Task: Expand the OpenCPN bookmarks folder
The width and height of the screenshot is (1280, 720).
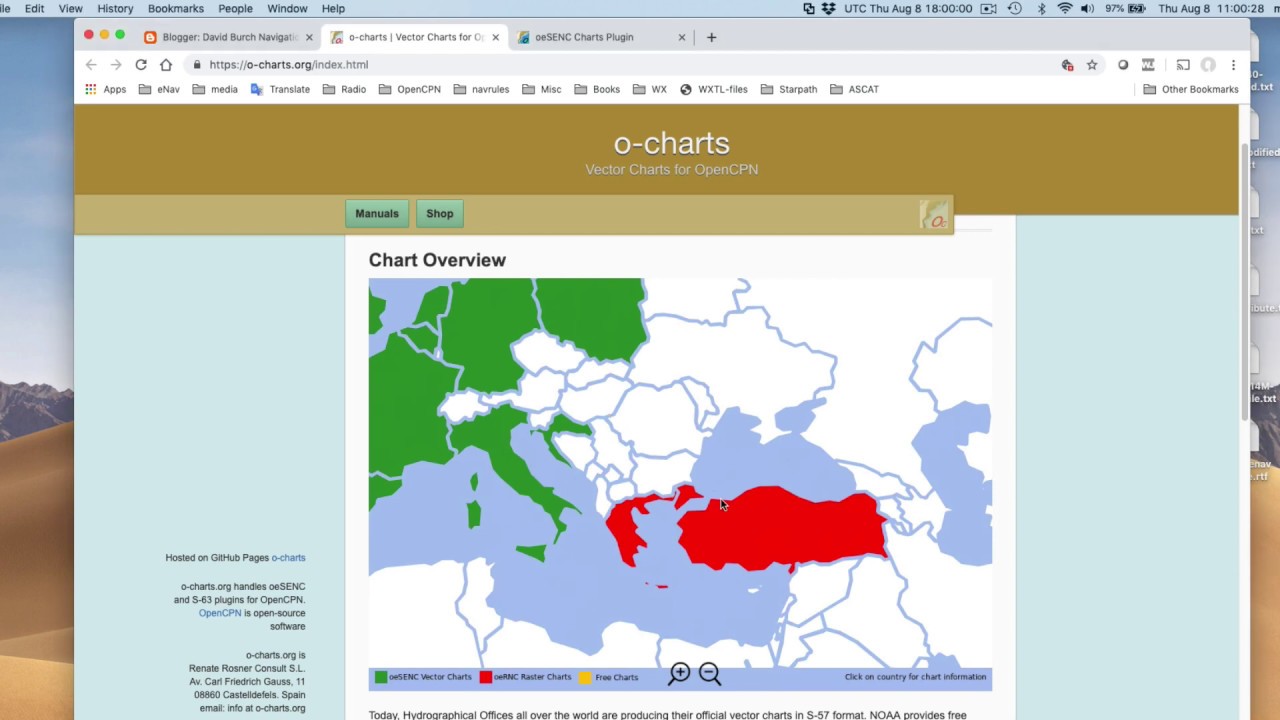Action: (409, 89)
